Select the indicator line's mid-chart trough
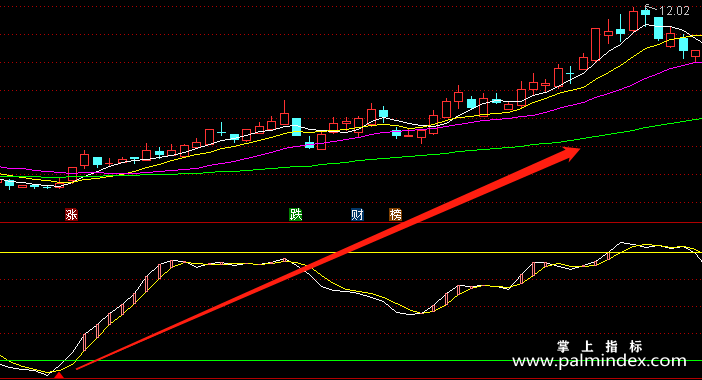This screenshot has width=702, height=380. [x=411, y=314]
